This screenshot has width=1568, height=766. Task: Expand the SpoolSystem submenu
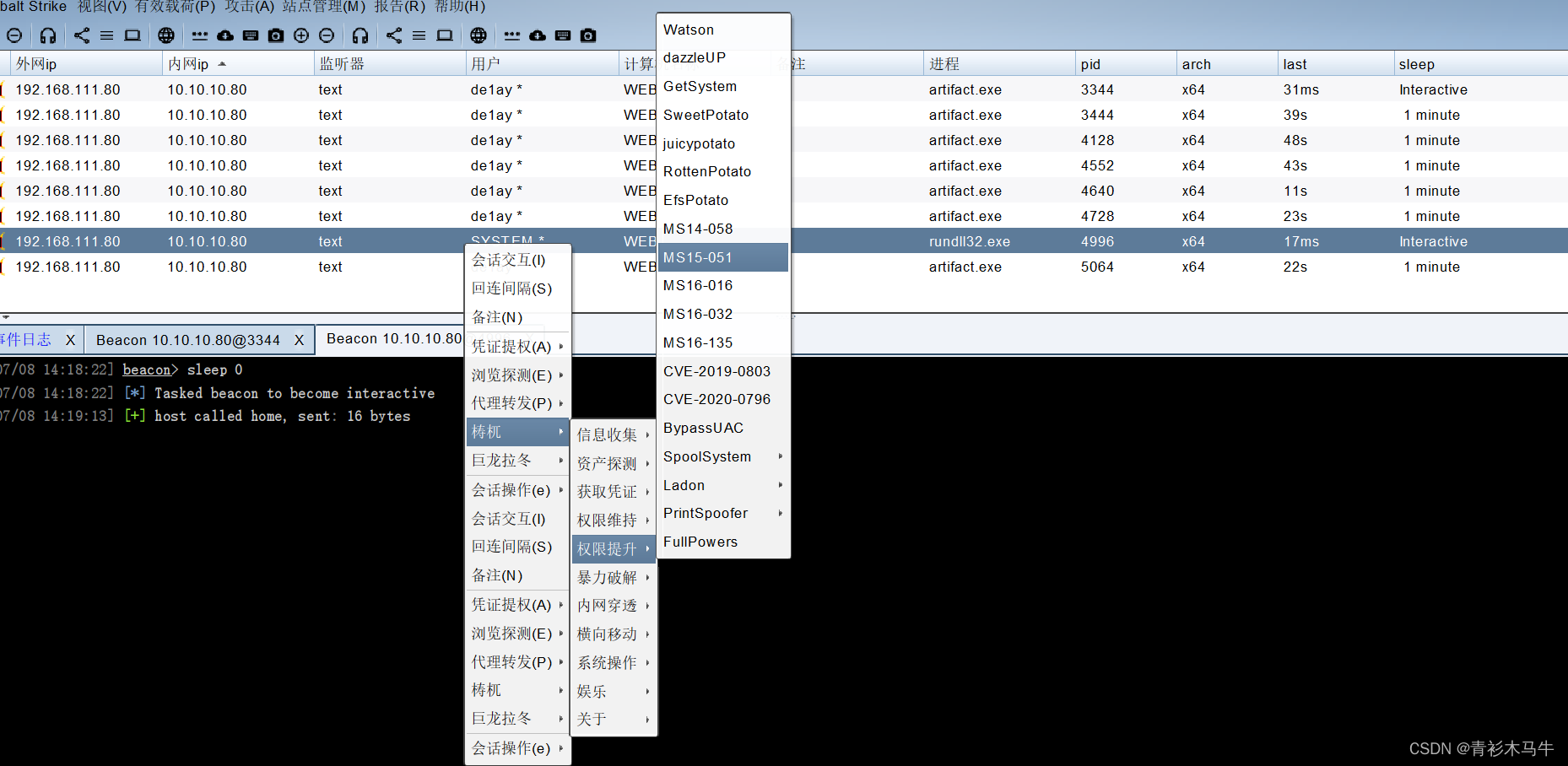pyautogui.click(x=723, y=456)
